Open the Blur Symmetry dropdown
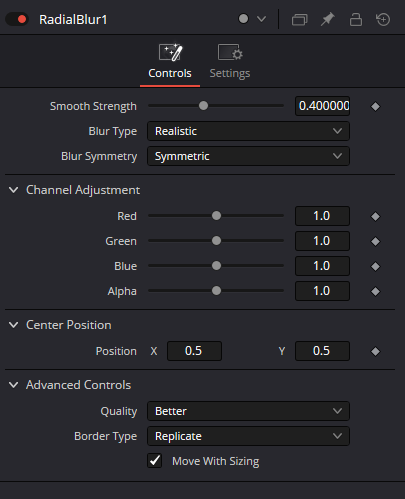Viewport: 405px width, 499px height. [x=248, y=156]
